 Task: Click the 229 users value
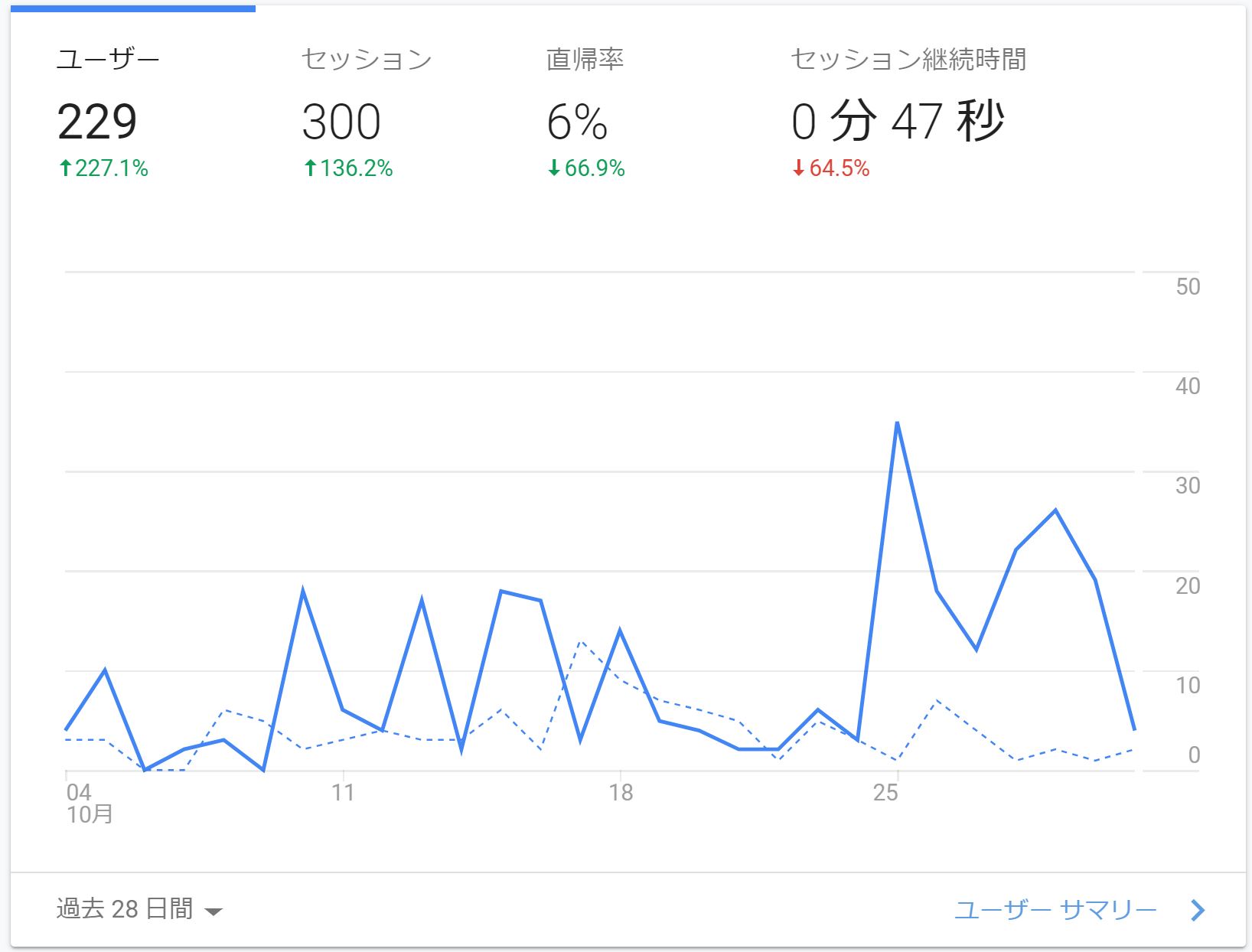coord(97,122)
